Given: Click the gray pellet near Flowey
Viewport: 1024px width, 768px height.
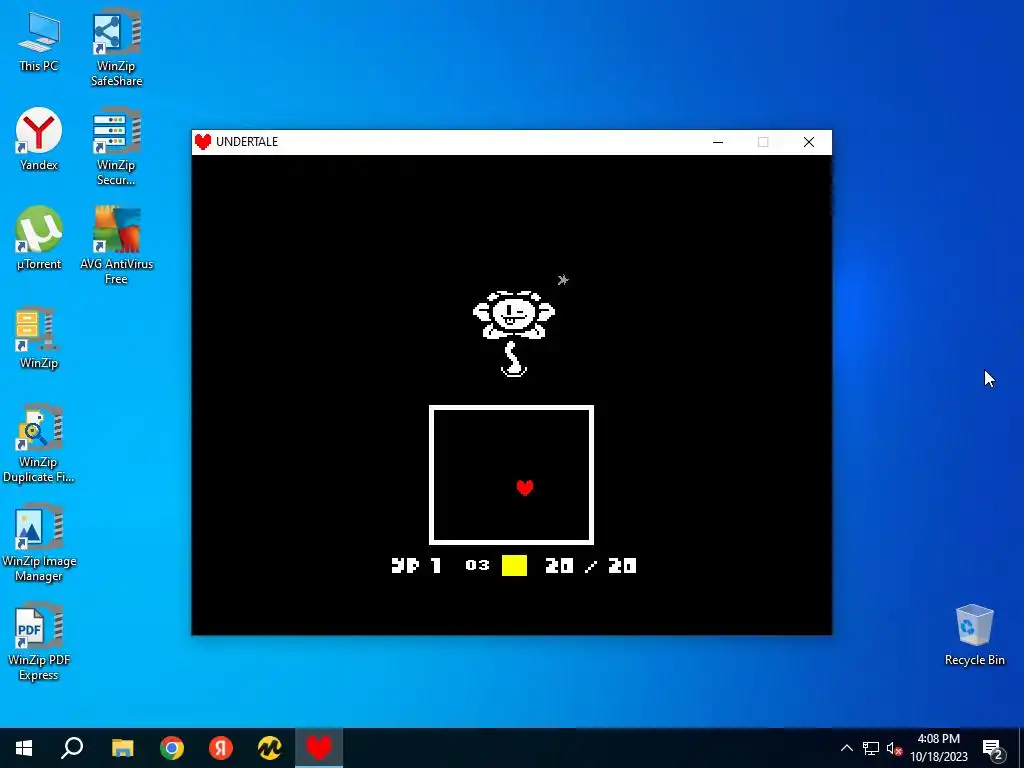Looking at the screenshot, I should tap(563, 280).
